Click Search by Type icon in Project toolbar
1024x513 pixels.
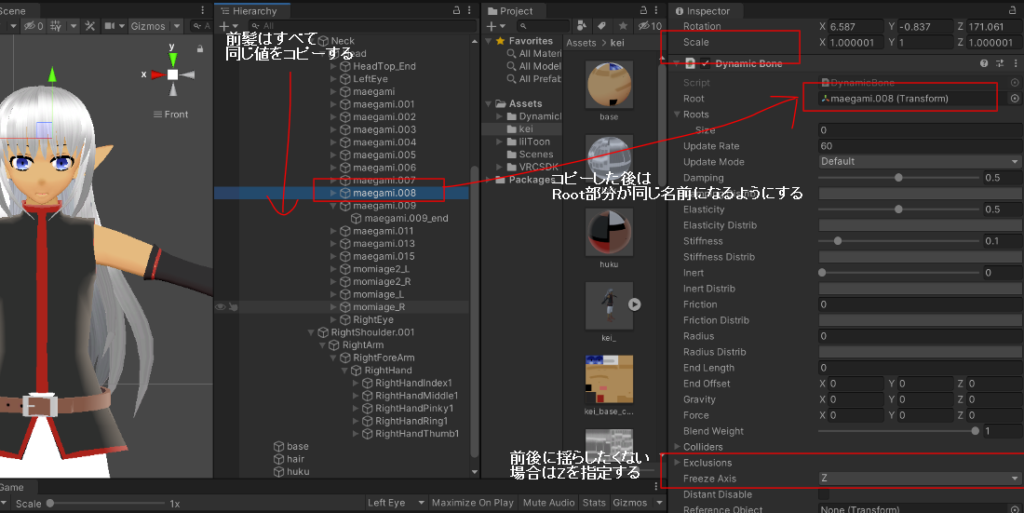(x=581, y=26)
